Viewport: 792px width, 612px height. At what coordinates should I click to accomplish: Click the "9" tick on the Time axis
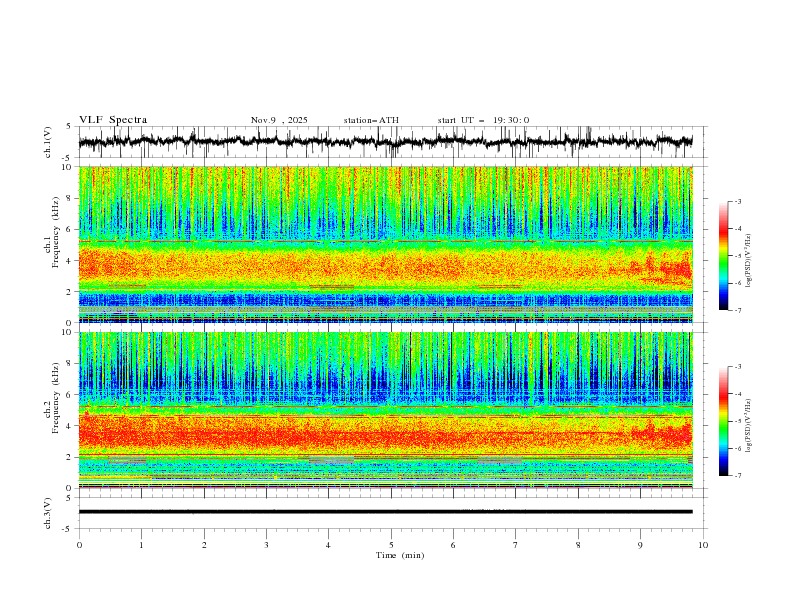pyautogui.click(x=640, y=545)
